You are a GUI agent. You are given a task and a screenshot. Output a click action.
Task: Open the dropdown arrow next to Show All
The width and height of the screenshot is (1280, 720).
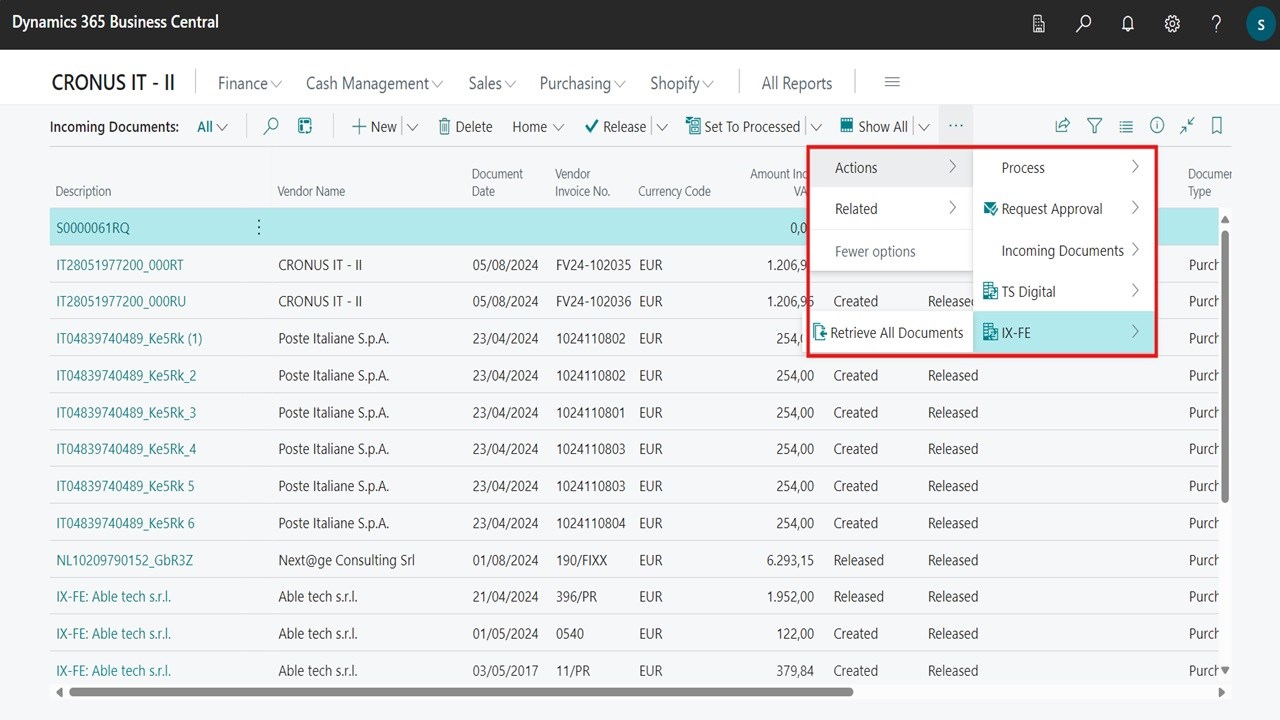click(x=924, y=127)
